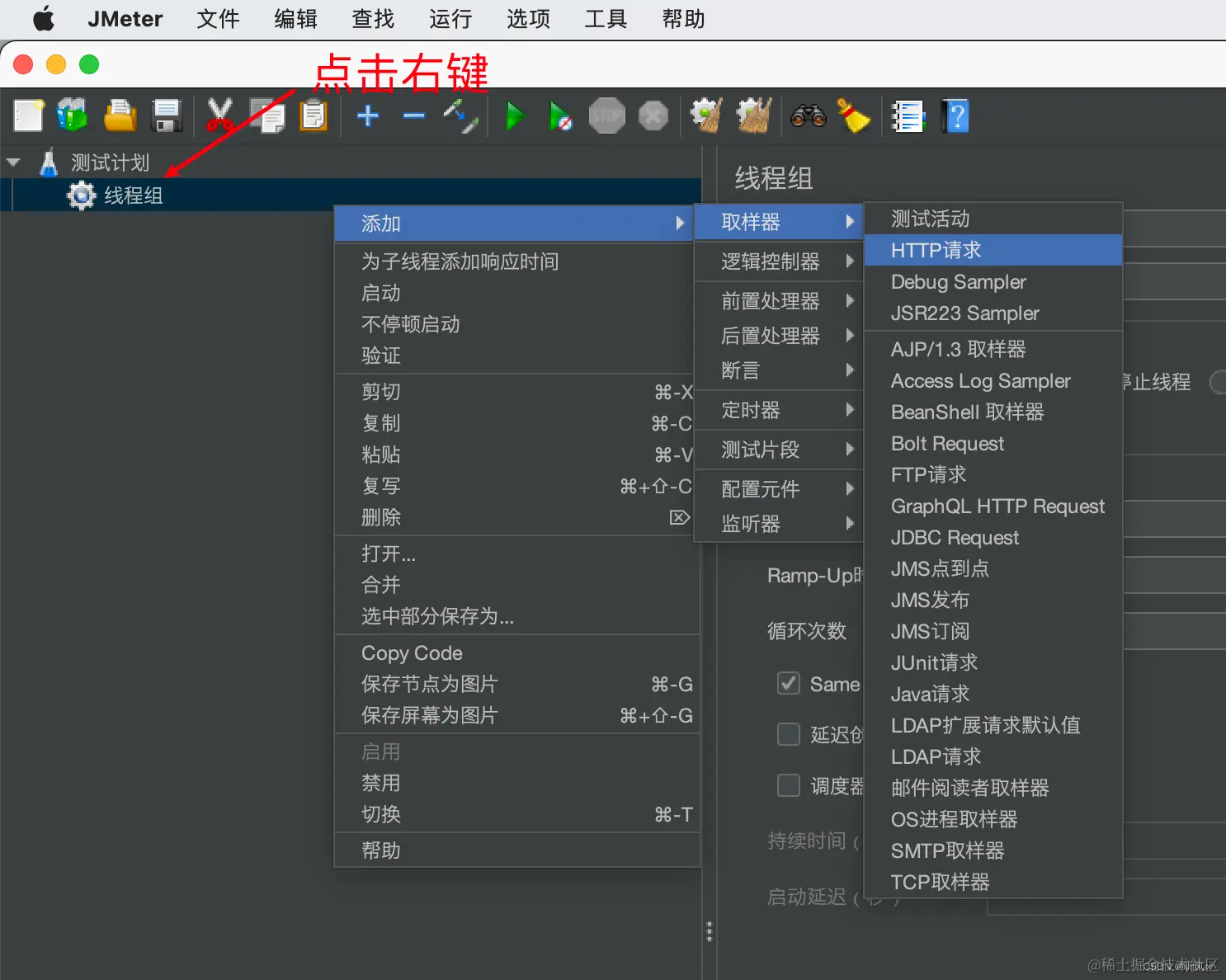Screen dimensions: 1226x980
Task: Click the minus Collapse all icon
Action: tap(414, 115)
